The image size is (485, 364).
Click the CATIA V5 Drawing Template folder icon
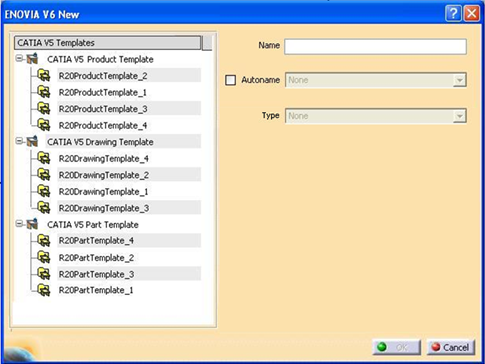pyautogui.click(x=32, y=141)
